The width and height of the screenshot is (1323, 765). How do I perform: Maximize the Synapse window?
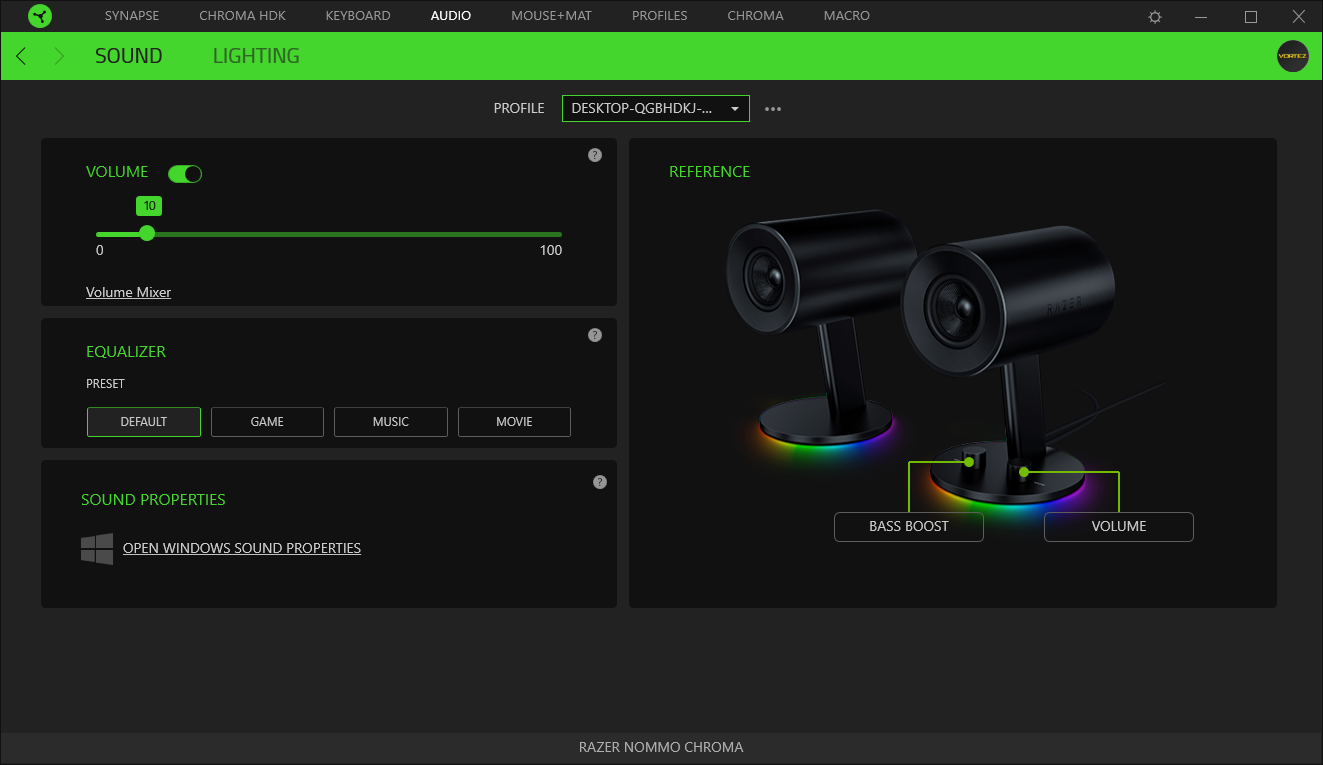click(1251, 17)
